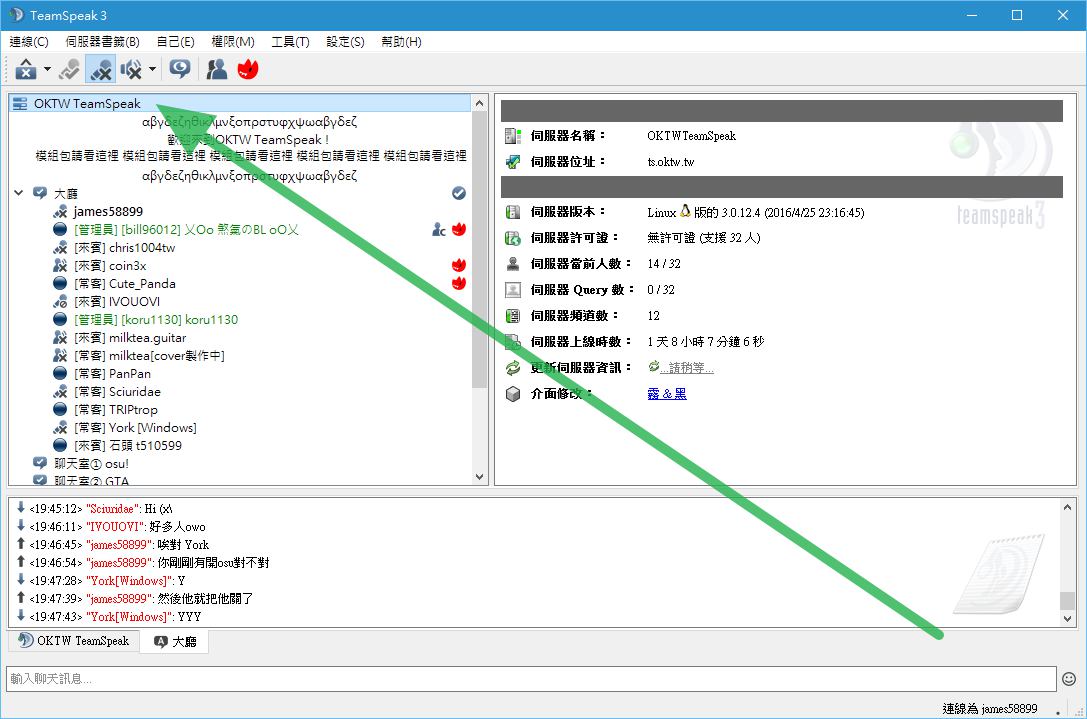Open the whisper chat bubble toolbar icon
The image size is (1087, 719).
click(x=180, y=69)
